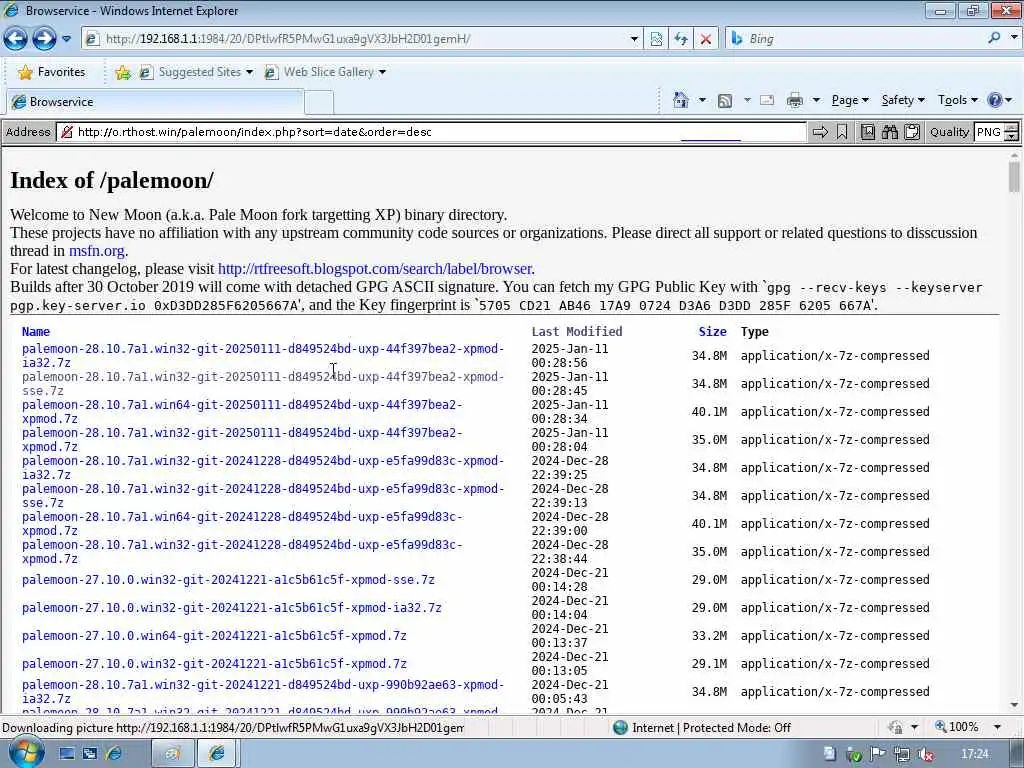
Task: Click the Last Modified column header text
Action: 577,332
